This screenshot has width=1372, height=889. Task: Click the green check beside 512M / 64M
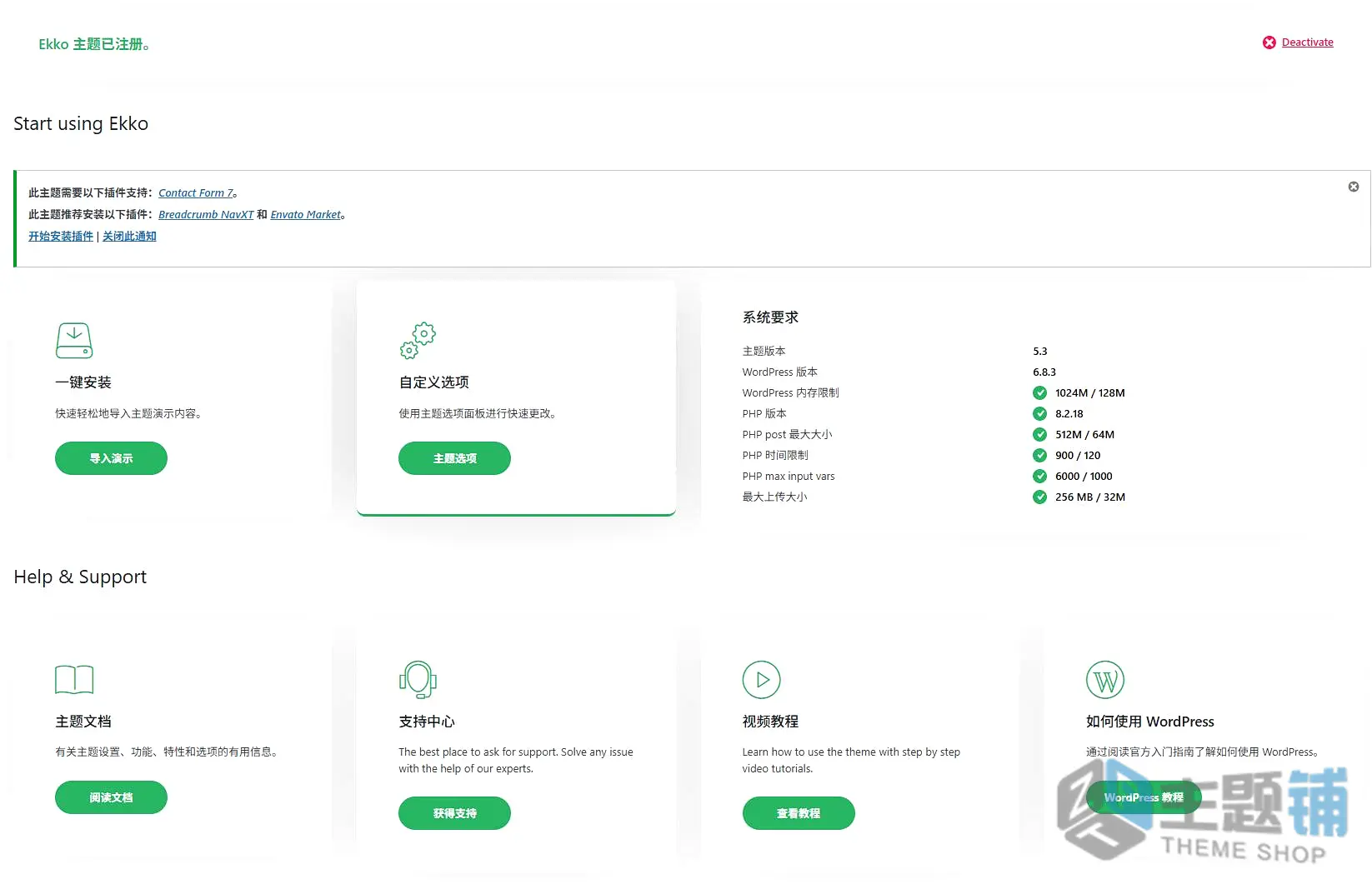[1039, 435]
